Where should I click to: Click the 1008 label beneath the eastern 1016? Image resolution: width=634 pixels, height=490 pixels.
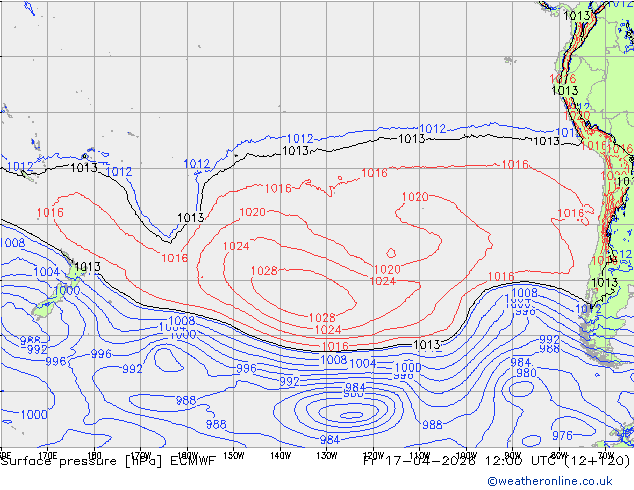[524, 292]
